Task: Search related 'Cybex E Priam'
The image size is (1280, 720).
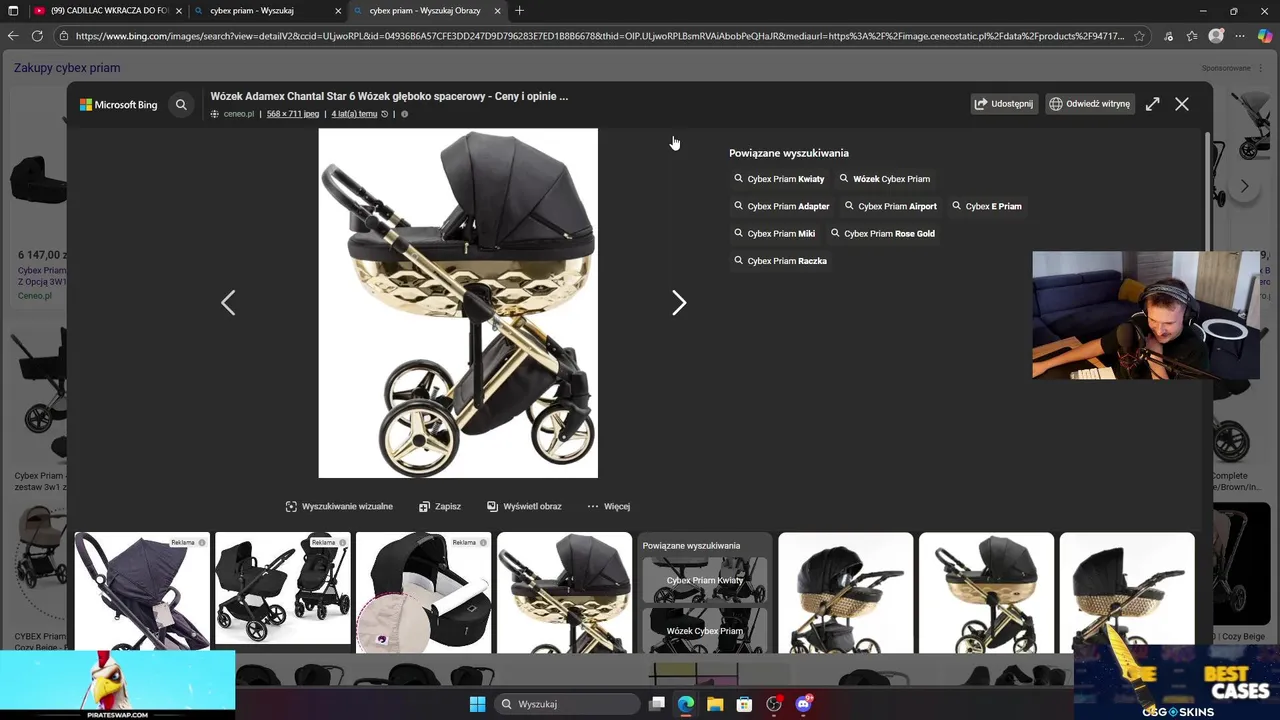Action: 987,206
